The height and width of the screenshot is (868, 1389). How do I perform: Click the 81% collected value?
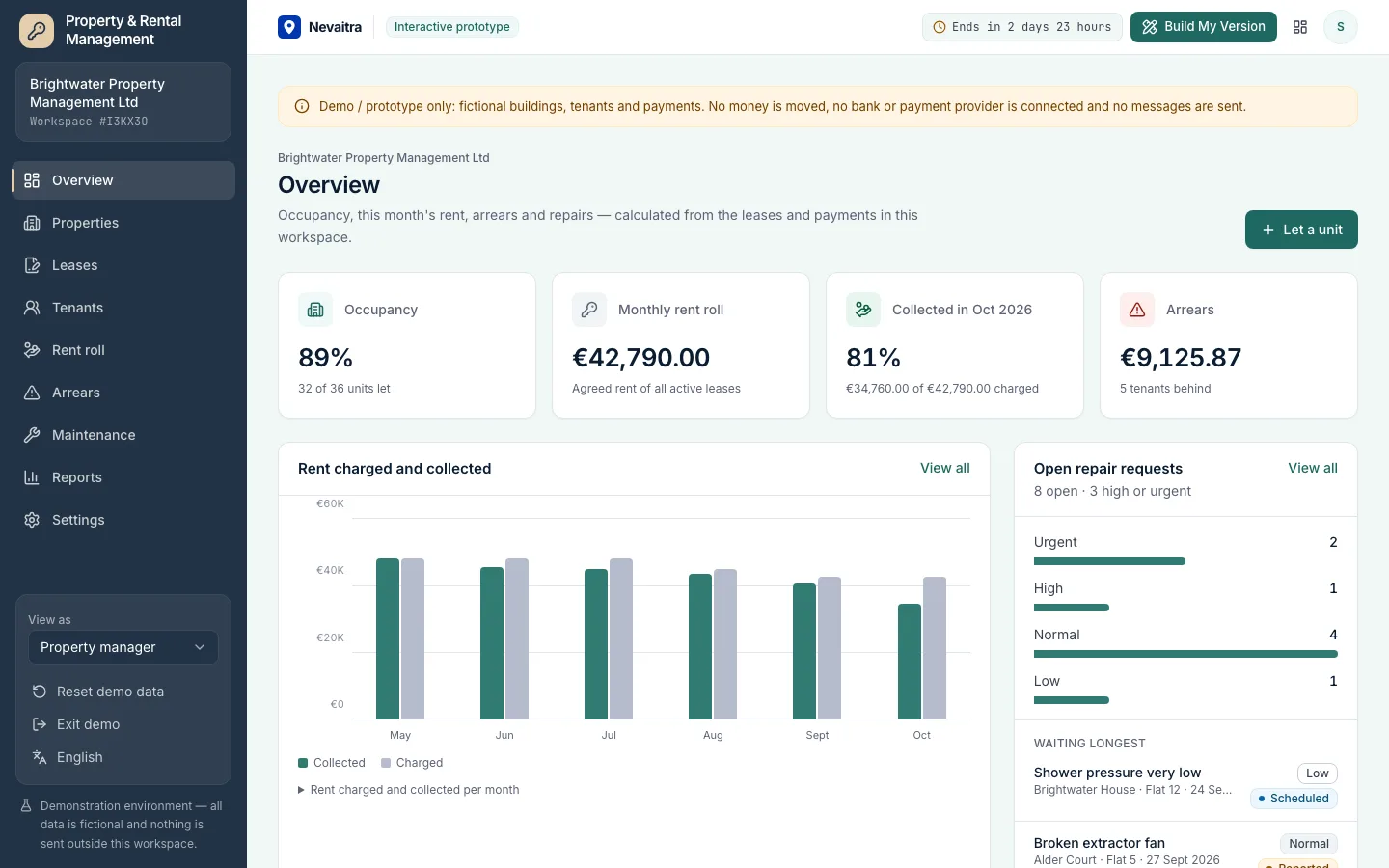coord(873,358)
